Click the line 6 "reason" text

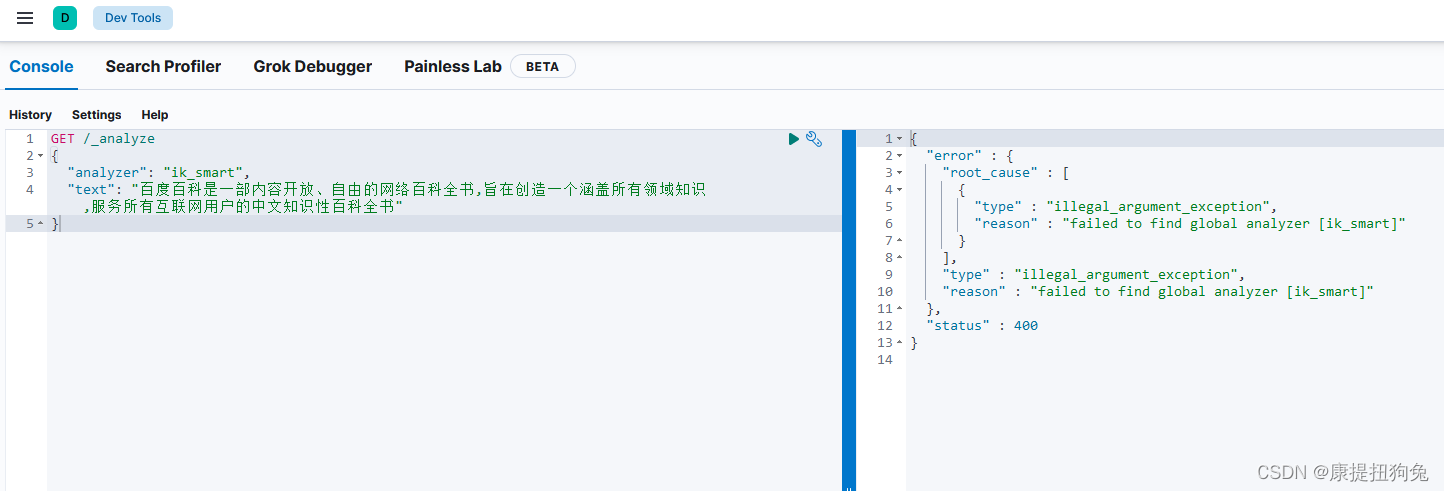pyautogui.click(x=1190, y=224)
